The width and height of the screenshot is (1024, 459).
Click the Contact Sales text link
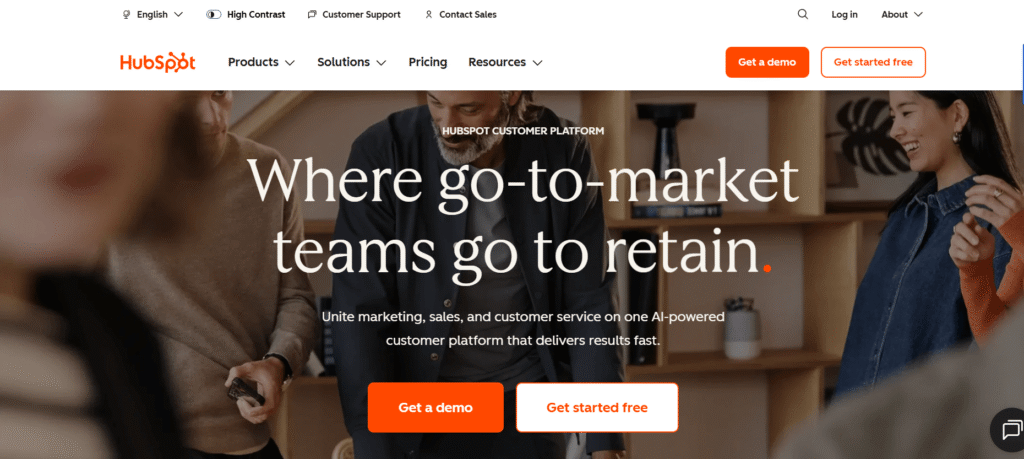point(468,14)
